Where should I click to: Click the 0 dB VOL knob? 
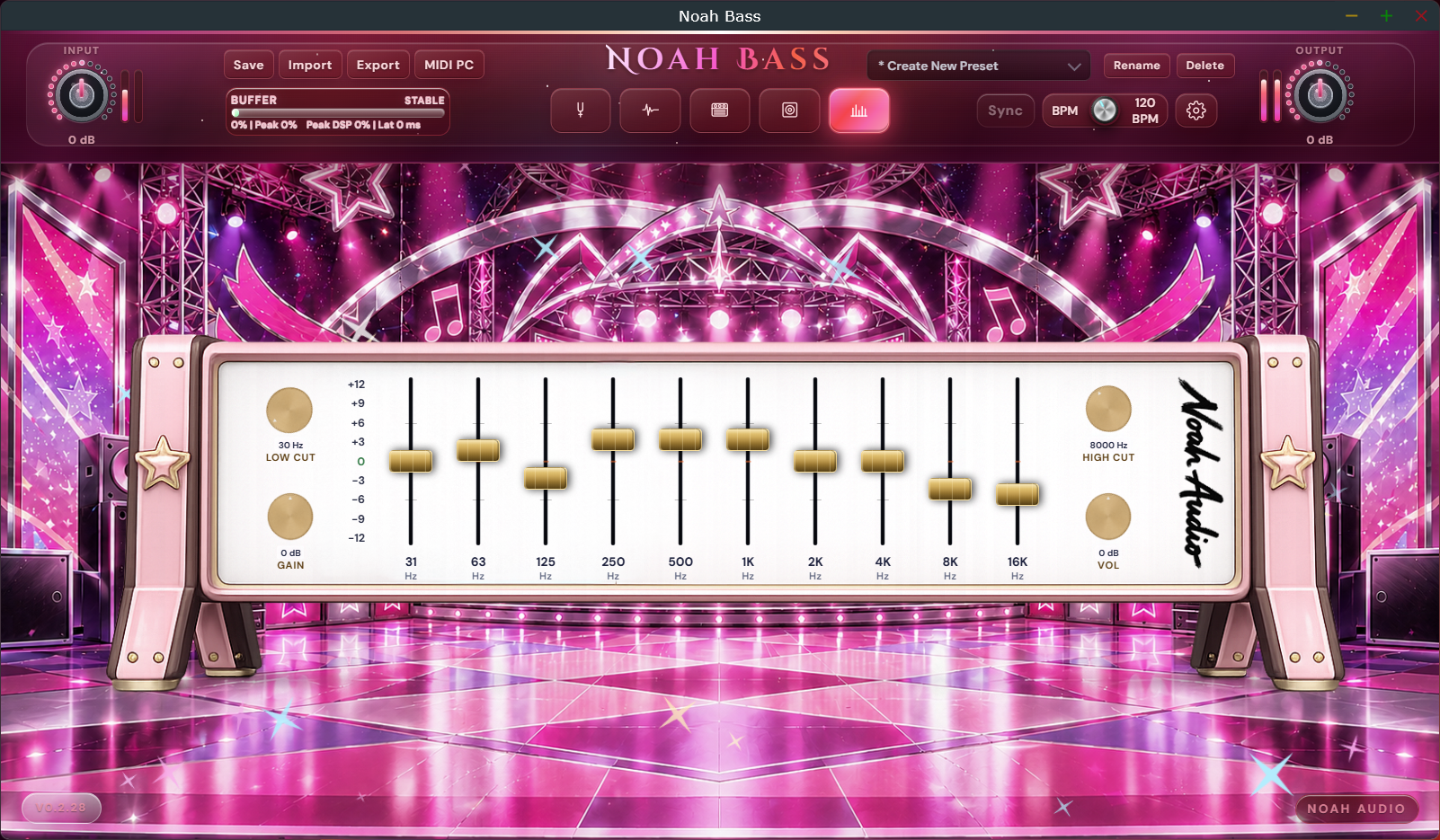1108,517
